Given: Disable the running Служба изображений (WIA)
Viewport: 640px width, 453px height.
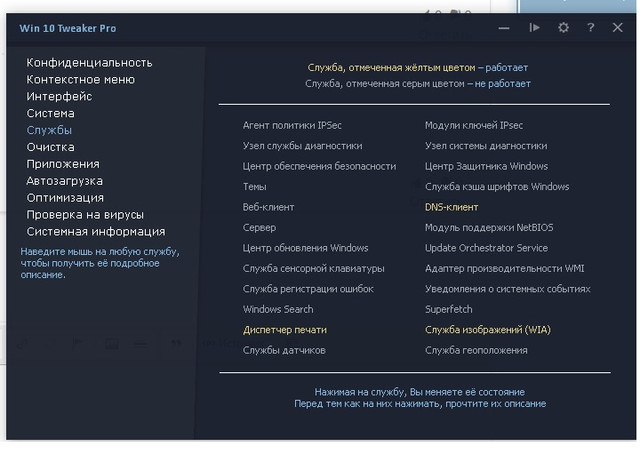Looking at the screenshot, I should coord(488,329).
